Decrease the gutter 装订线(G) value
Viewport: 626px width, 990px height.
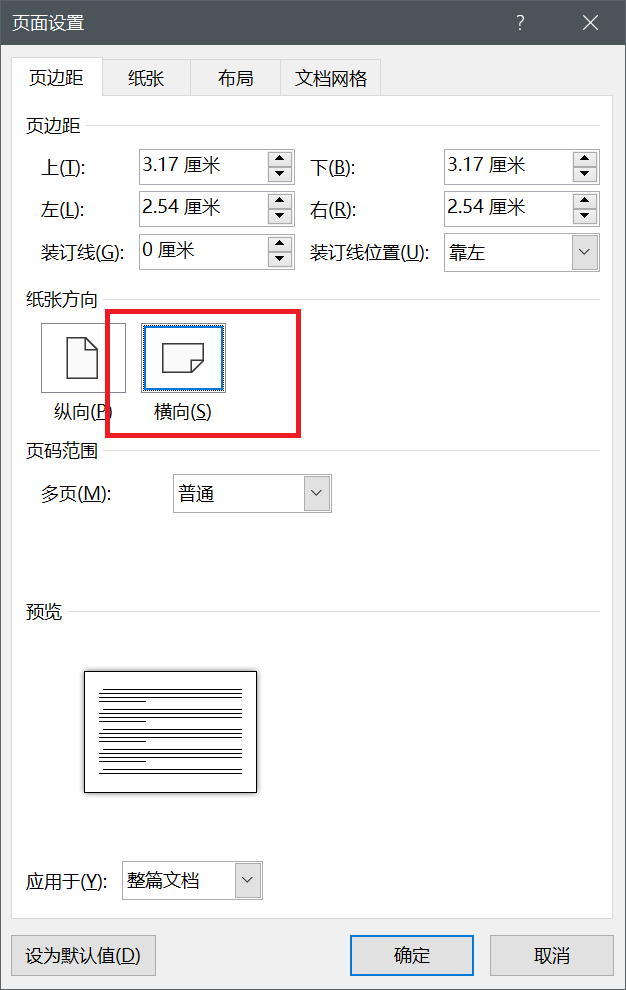coord(280,259)
